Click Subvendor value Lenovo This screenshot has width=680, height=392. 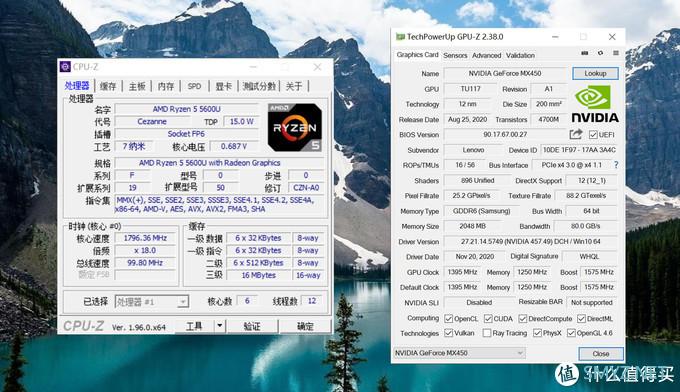point(473,150)
